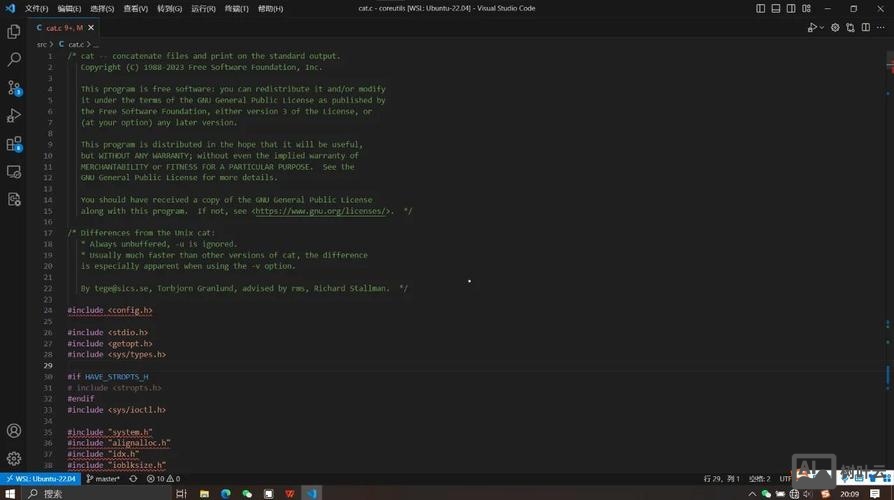Open the Explorer view in activity bar

tap(14, 32)
